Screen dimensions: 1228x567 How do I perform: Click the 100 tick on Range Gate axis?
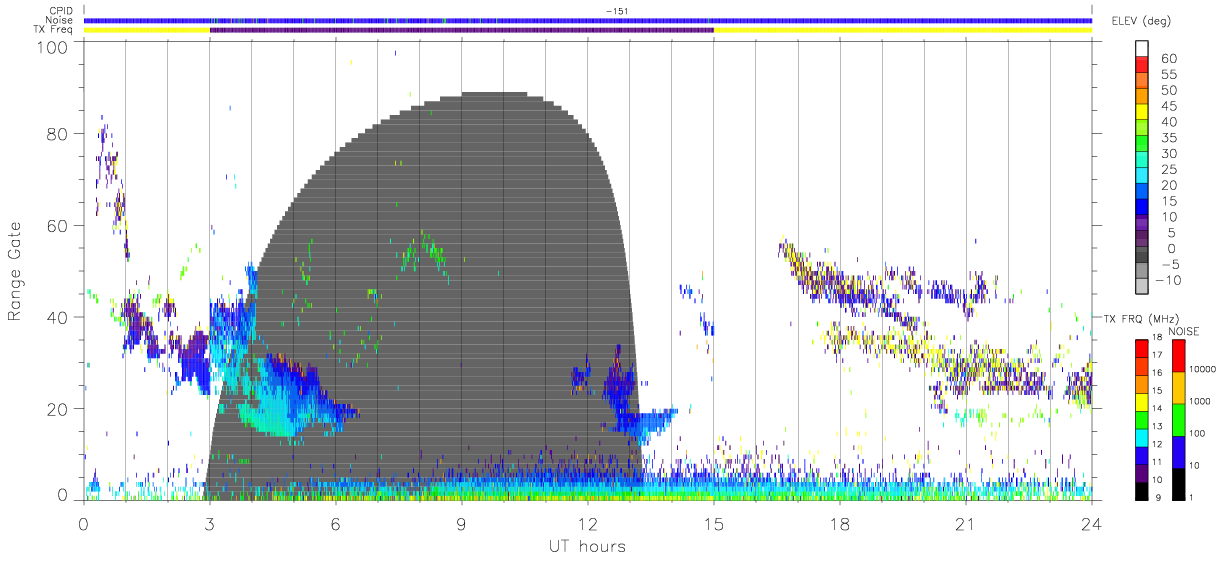click(x=51, y=47)
